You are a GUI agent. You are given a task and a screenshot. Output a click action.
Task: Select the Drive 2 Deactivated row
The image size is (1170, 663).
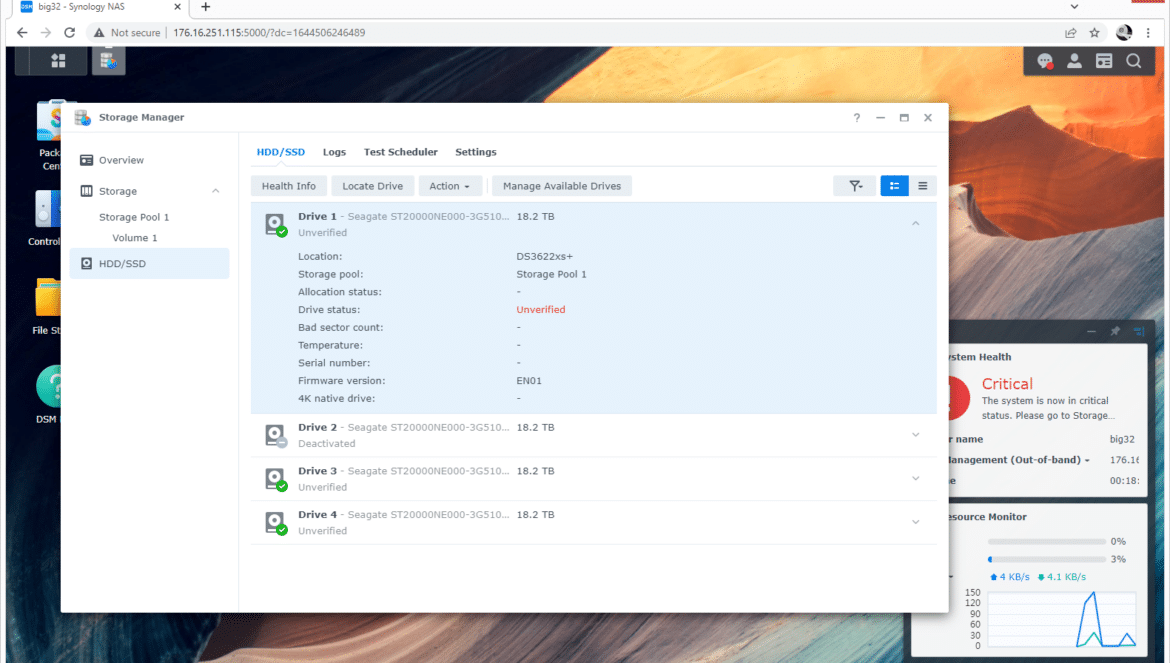point(594,436)
